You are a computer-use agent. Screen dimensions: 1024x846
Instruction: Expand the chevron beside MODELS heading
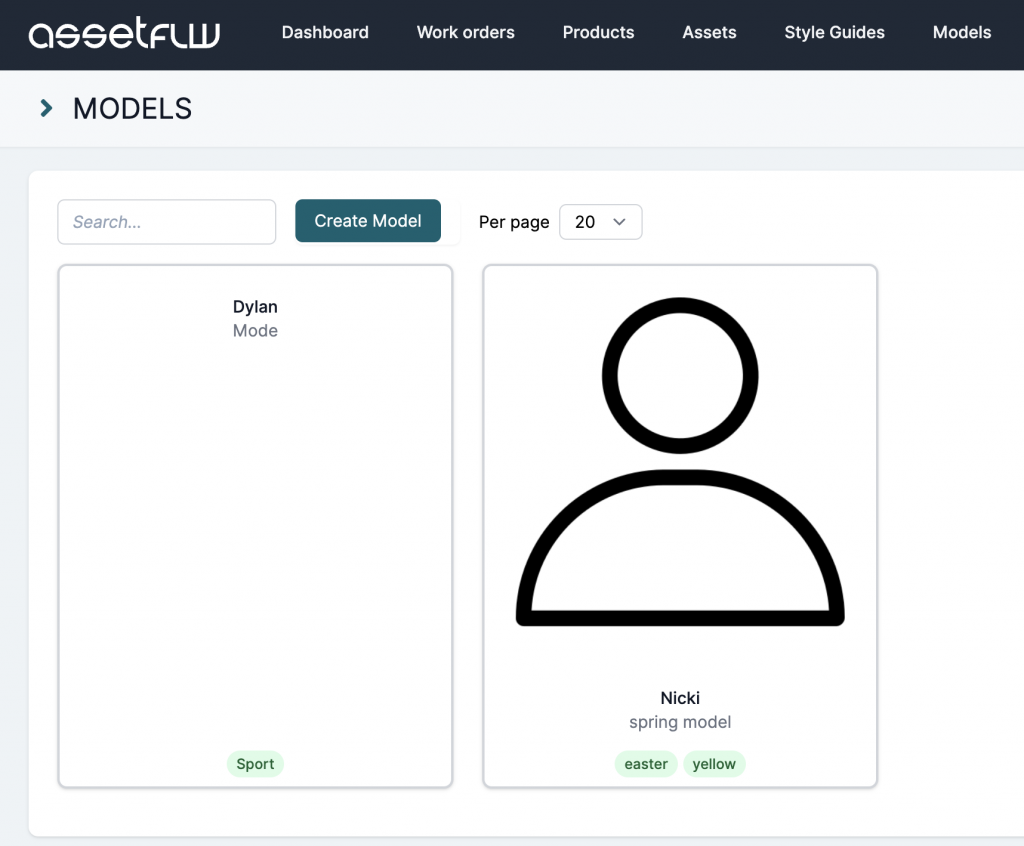pyautogui.click(x=46, y=108)
